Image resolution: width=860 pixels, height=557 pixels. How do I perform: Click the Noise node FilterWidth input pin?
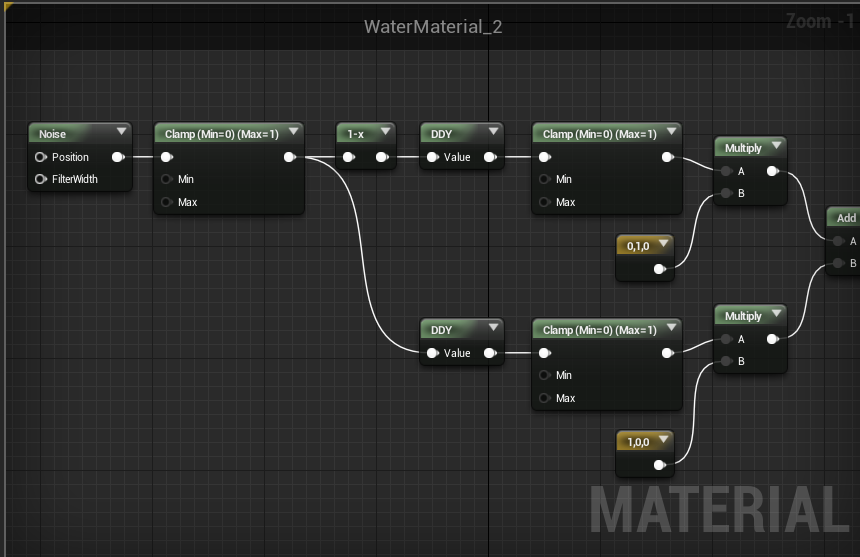41,179
